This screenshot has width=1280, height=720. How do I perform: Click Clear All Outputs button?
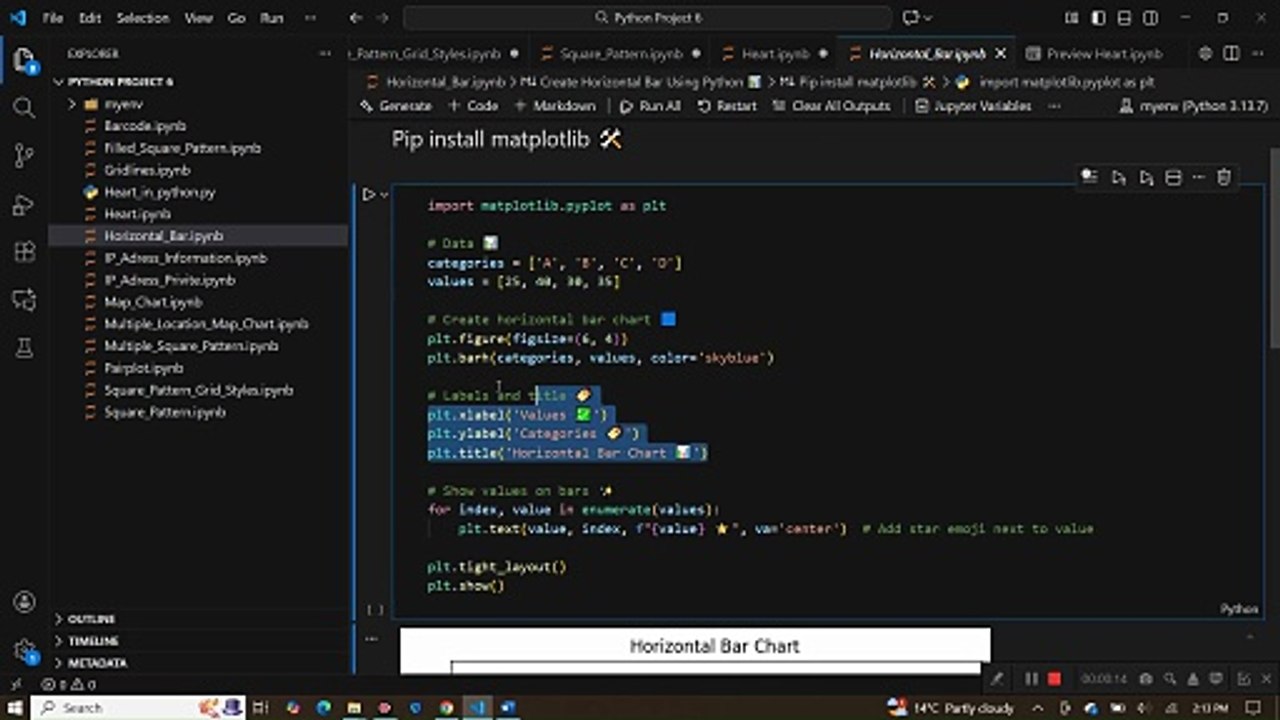831,106
